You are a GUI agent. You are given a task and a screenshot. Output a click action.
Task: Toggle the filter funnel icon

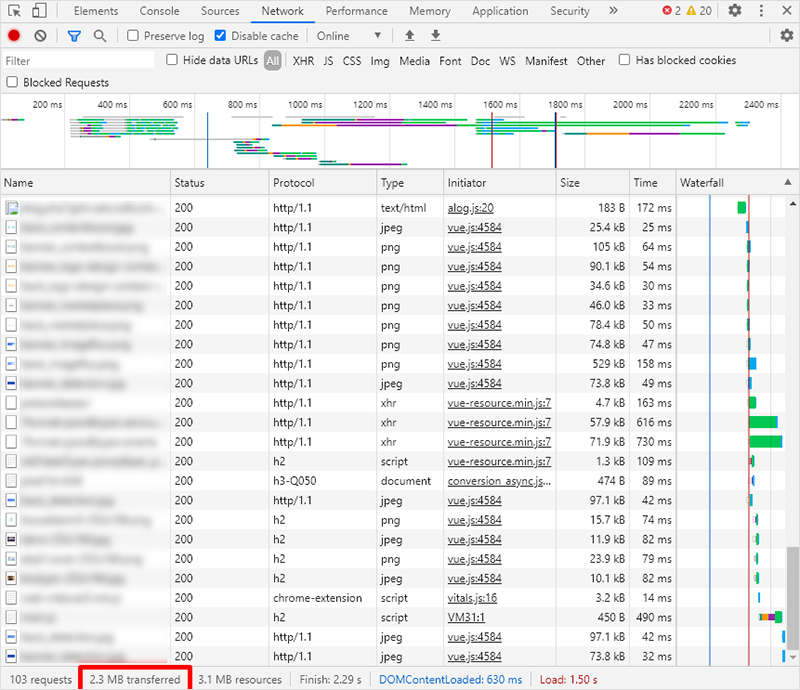[74, 36]
